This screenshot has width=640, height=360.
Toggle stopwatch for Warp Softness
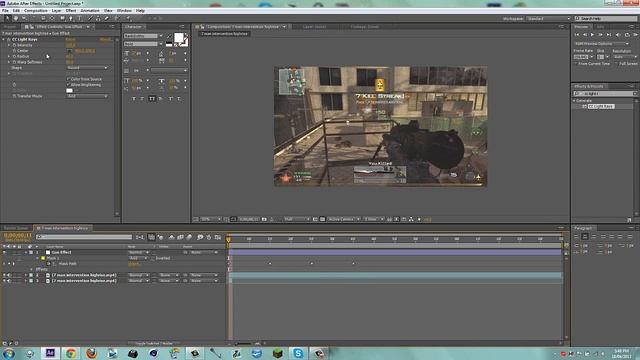pos(14,62)
